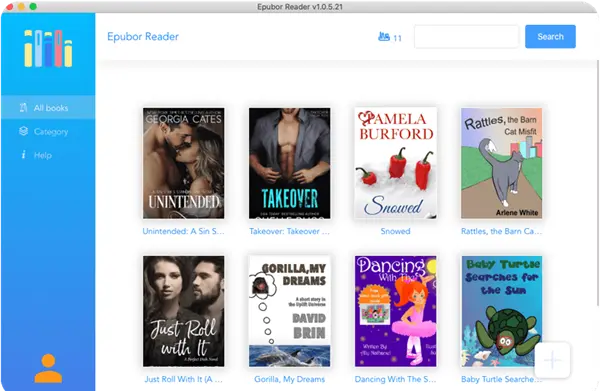600x391 pixels.
Task: Click the plus add-book button
Action: [x=552, y=360]
